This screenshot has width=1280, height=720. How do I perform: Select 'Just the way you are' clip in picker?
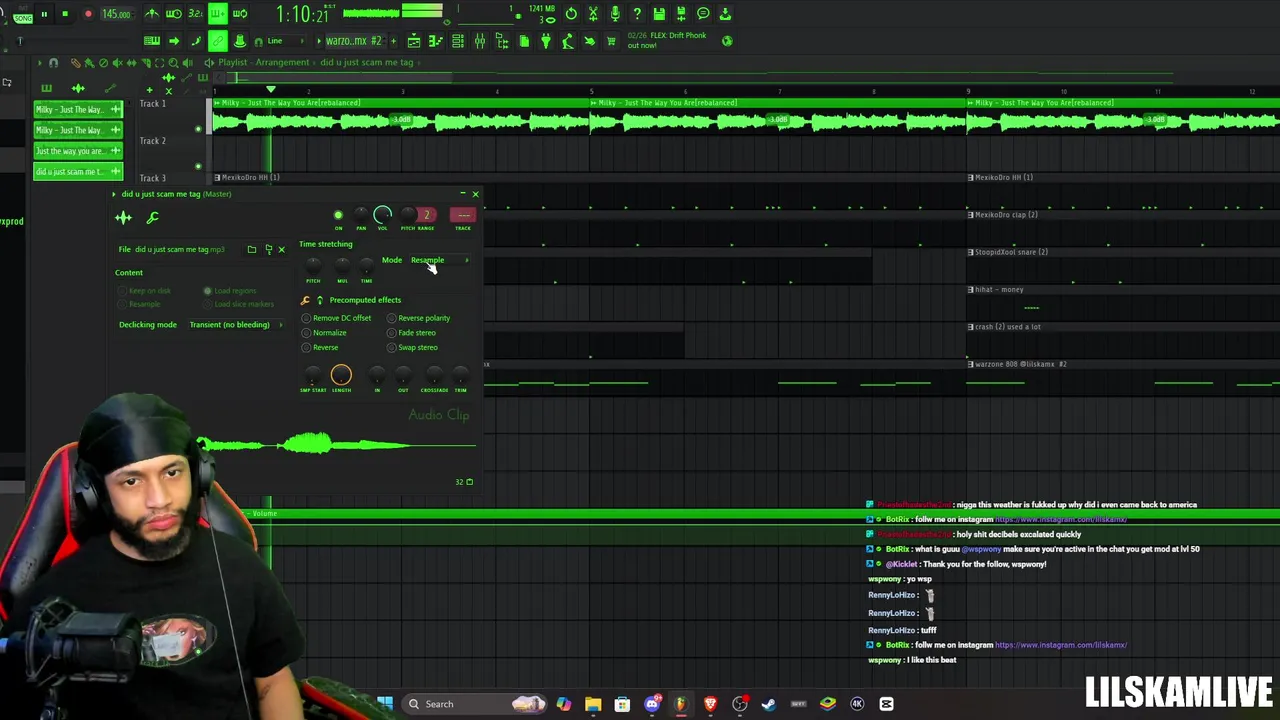coord(78,151)
